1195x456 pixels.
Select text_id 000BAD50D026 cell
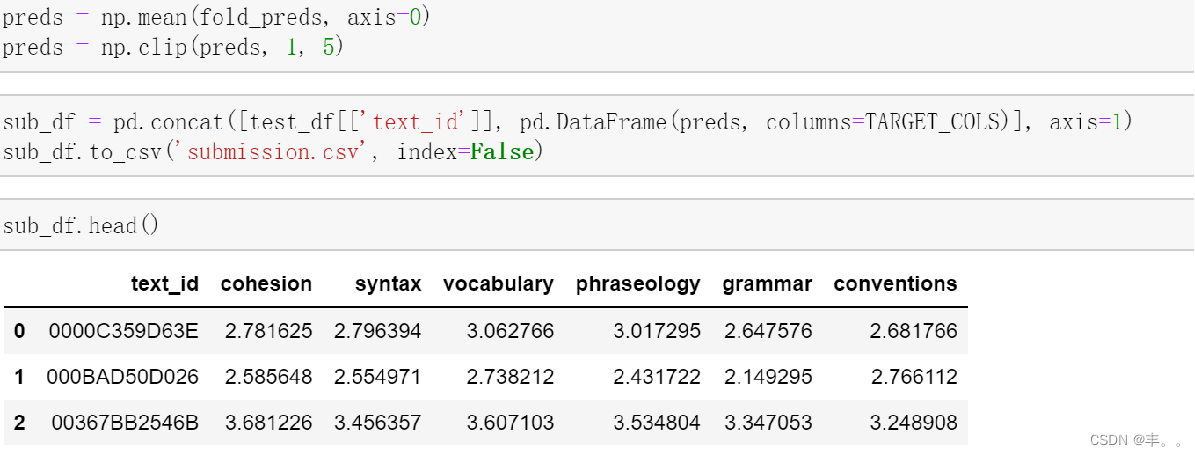(x=123, y=377)
